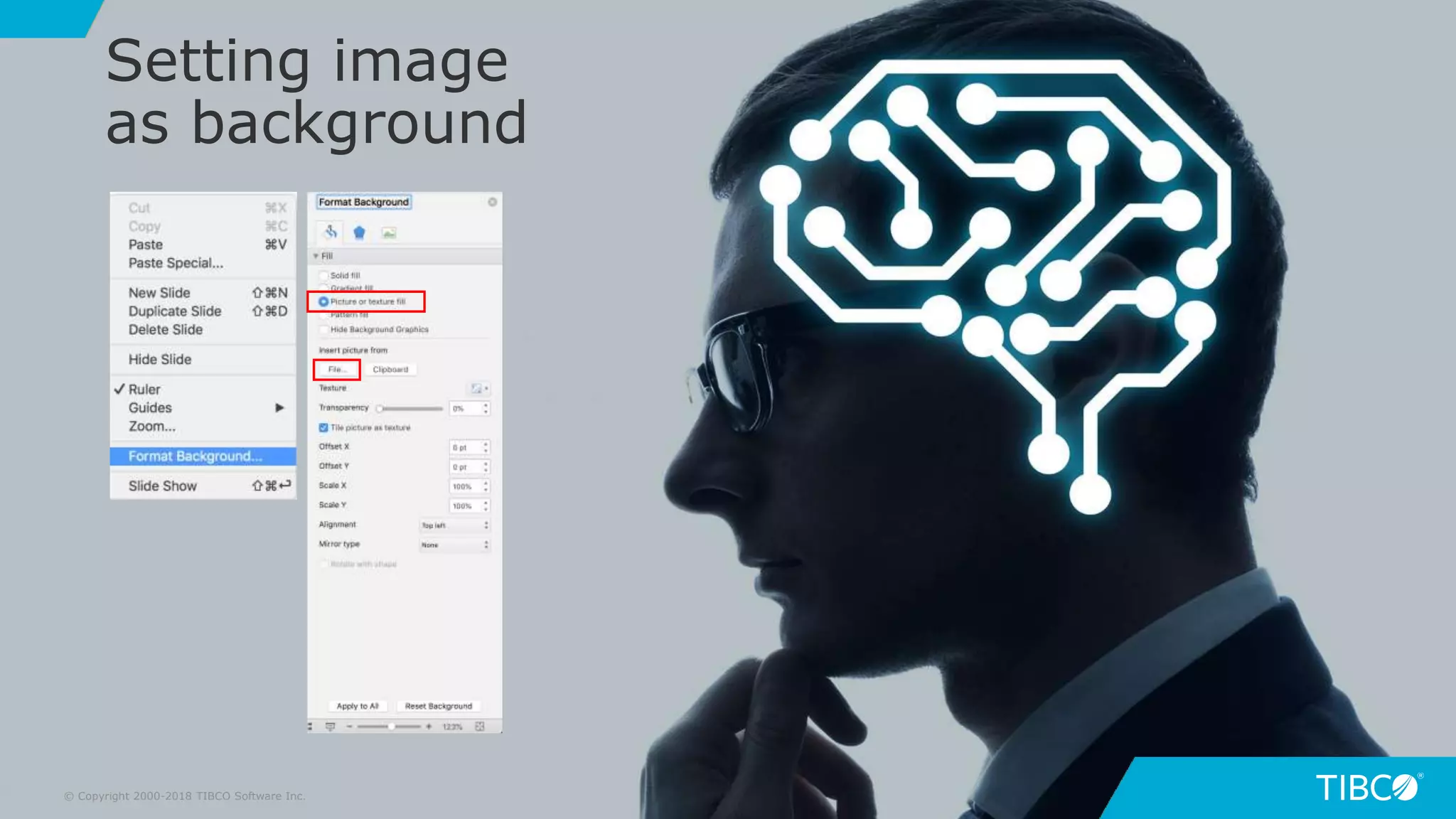Click the zoom out minus icon
Viewport: 1456px width, 819px height.
(x=349, y=727)
